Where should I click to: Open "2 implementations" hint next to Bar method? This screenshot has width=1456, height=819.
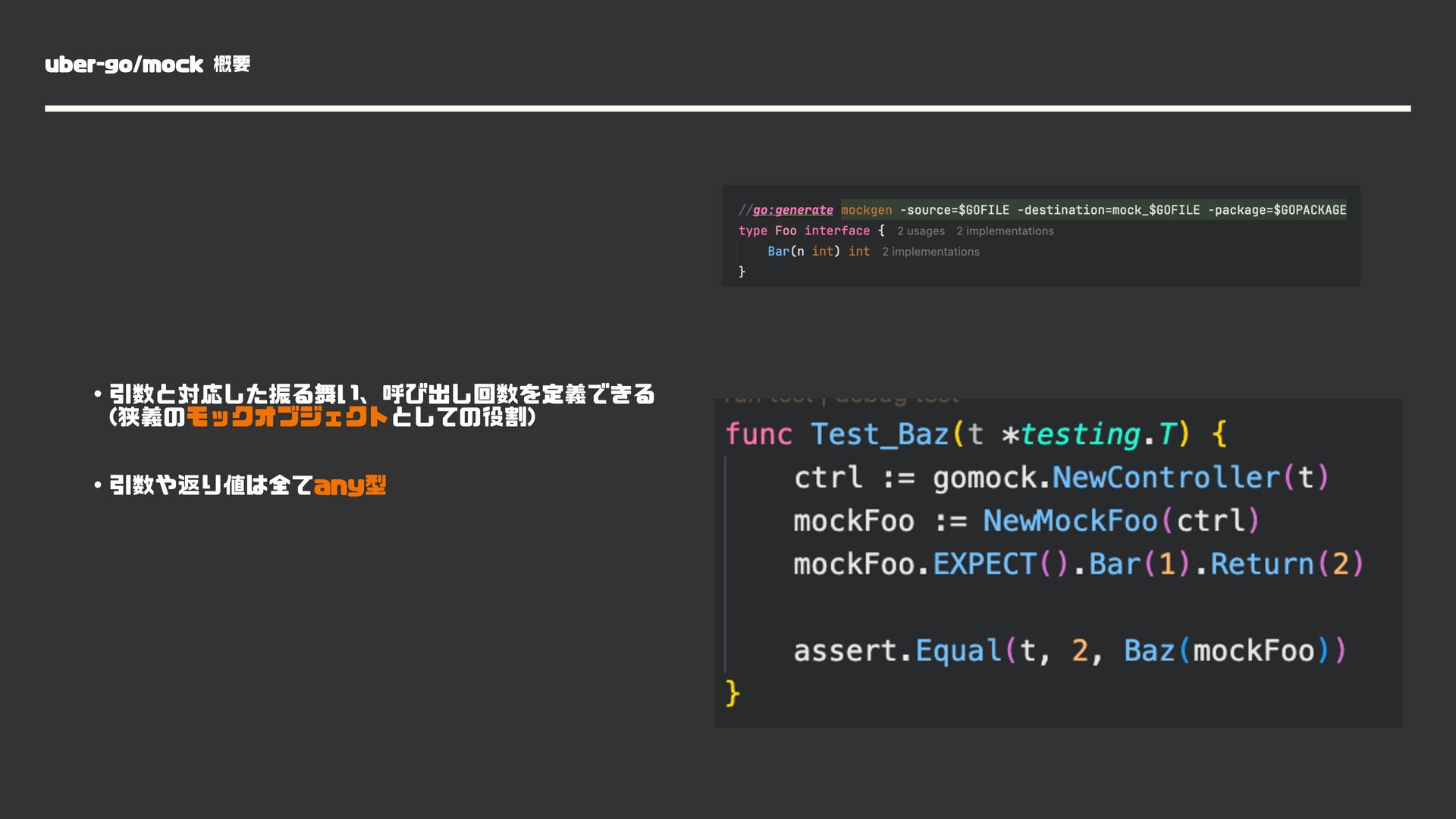pyautogui.click(x=930, y=252)
